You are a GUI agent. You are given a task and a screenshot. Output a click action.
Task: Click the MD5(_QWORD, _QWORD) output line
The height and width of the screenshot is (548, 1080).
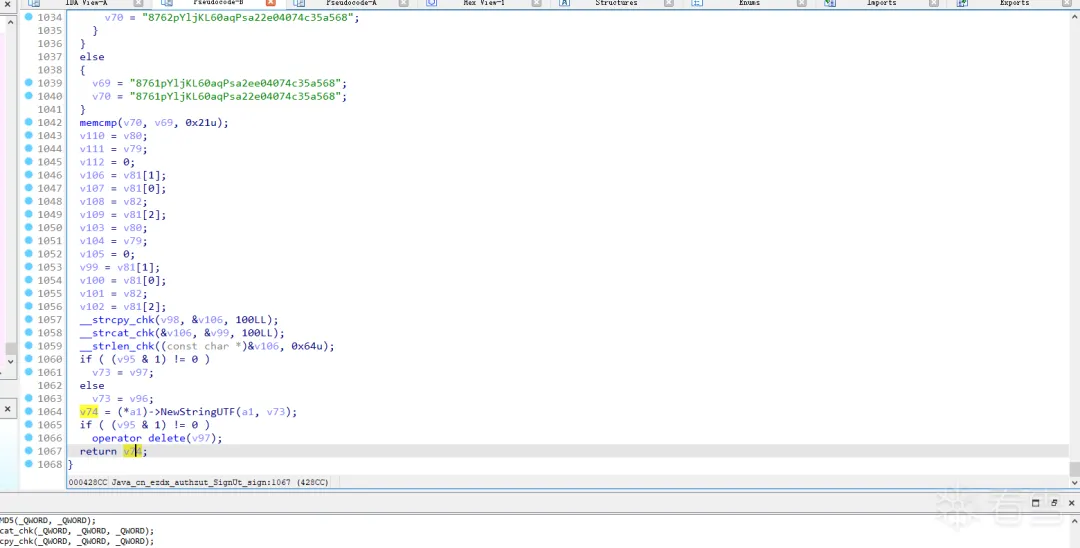[48, 520]
